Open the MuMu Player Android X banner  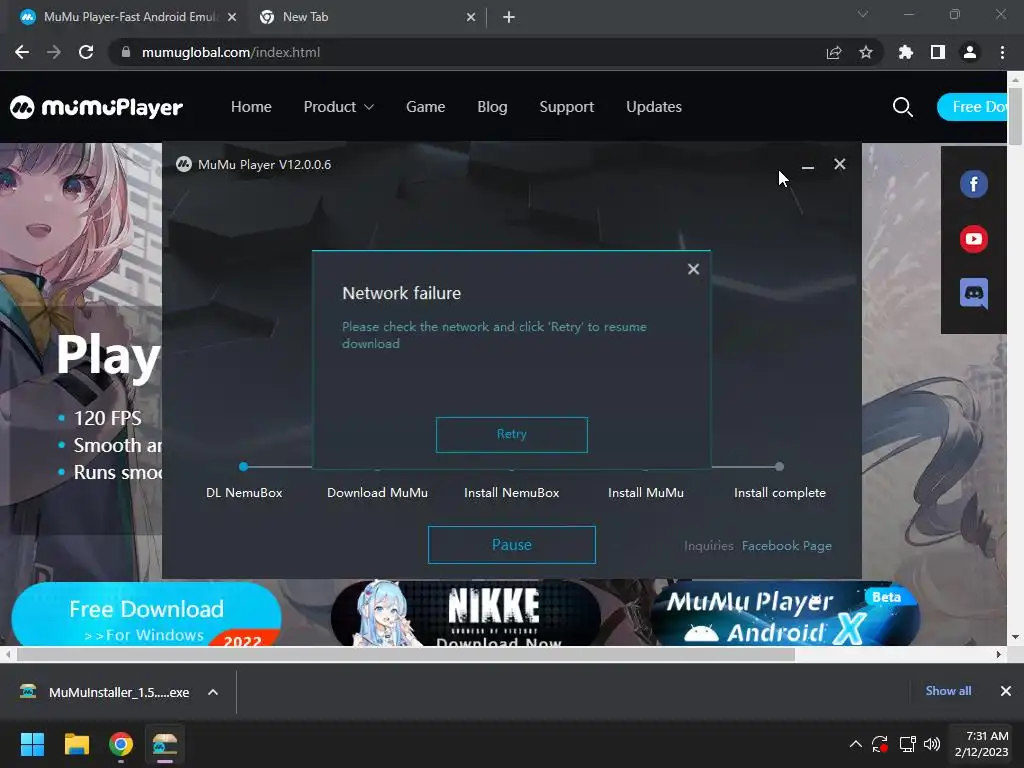(x=786, y=615)
